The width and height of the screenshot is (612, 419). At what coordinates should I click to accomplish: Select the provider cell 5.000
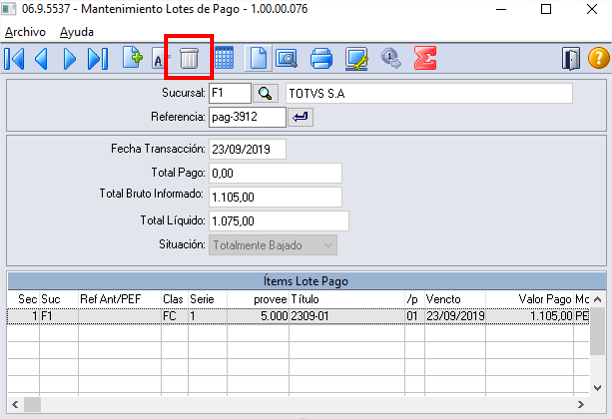click(x=258, y=316)
